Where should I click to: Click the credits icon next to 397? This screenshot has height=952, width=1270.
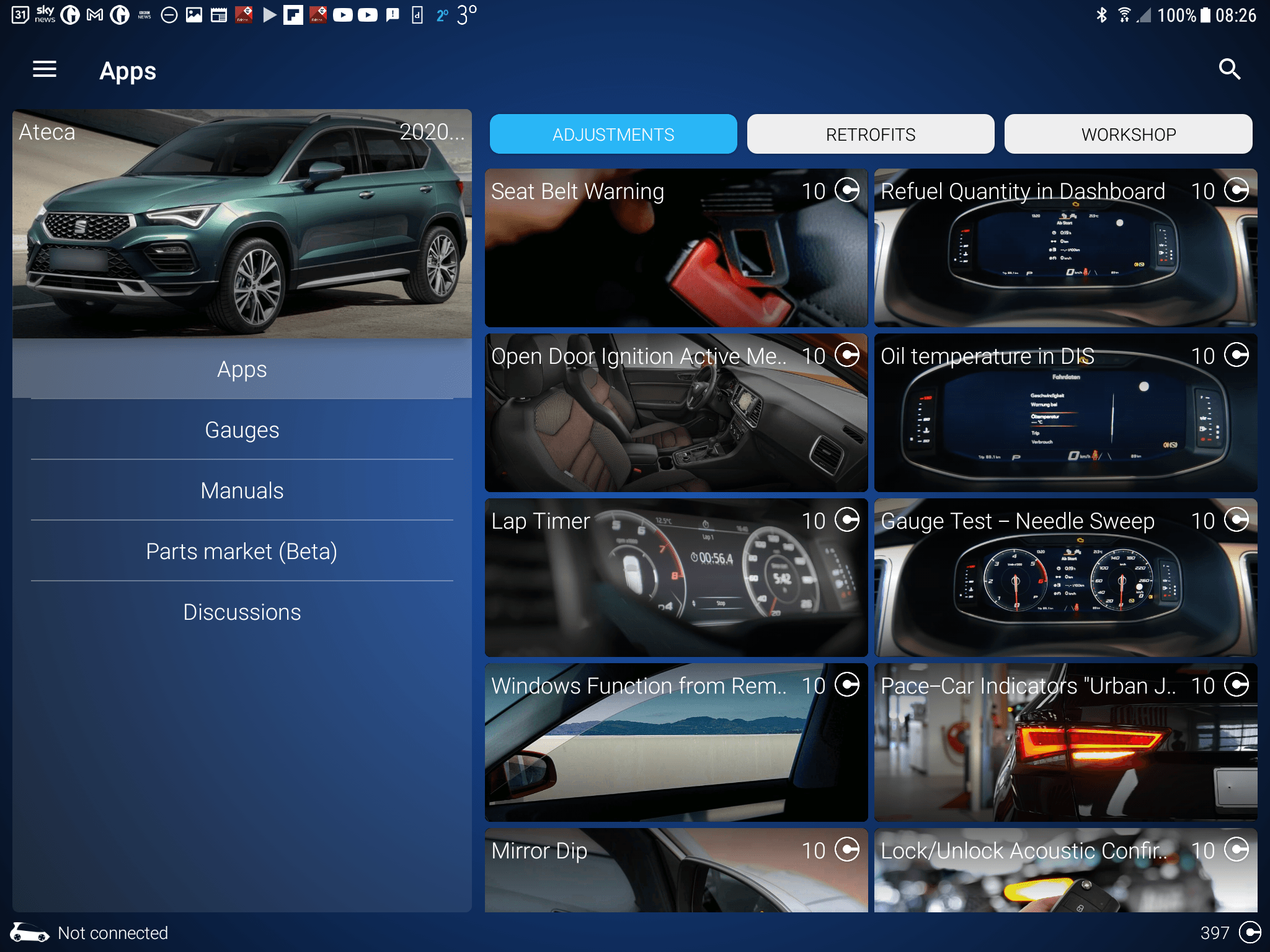click(1249, 932)
